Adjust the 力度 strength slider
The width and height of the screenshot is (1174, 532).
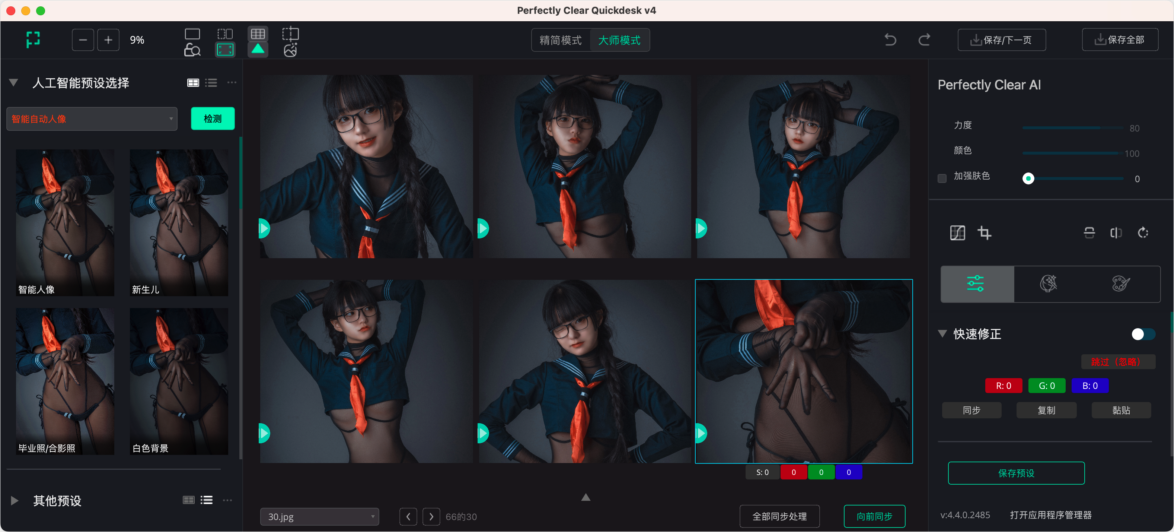pos(1073,128)
